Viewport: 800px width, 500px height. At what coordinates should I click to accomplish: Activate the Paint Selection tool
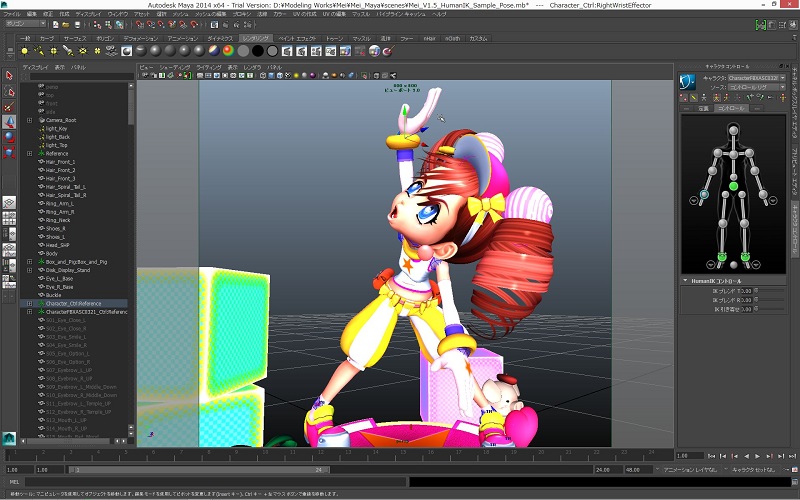pyautogui.click(x=9, y=106)
